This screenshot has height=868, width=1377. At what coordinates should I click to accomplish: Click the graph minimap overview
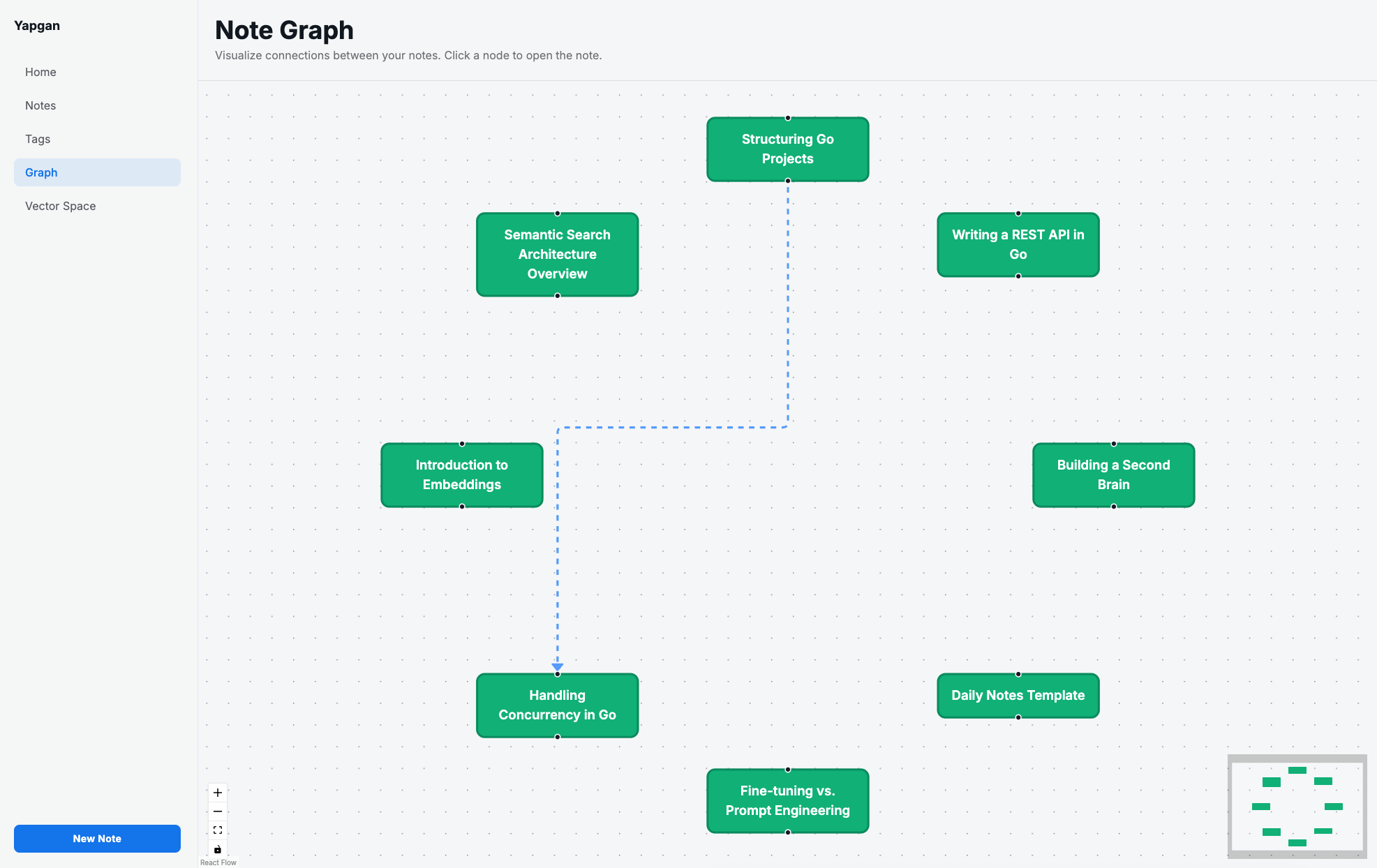point(1297,807)
